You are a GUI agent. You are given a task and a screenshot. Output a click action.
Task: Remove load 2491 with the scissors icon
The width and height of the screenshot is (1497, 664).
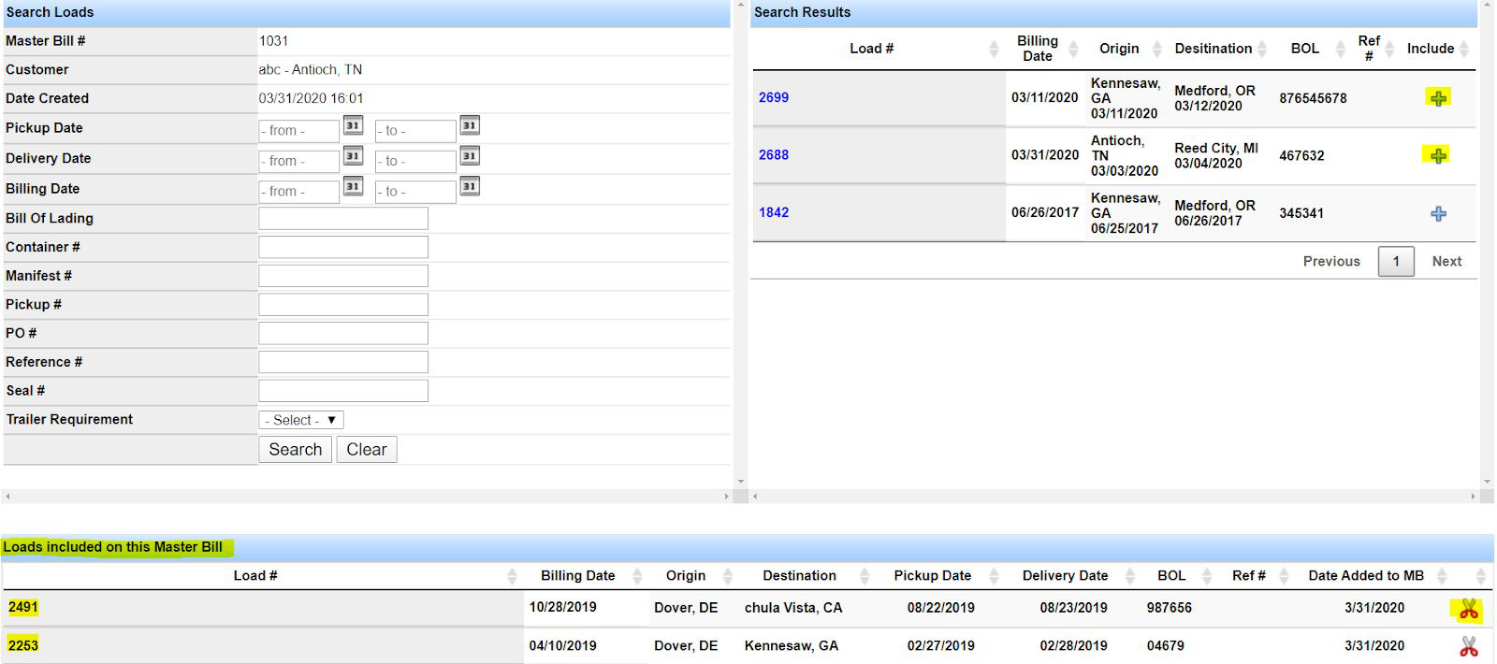(x=1468, y=608)
